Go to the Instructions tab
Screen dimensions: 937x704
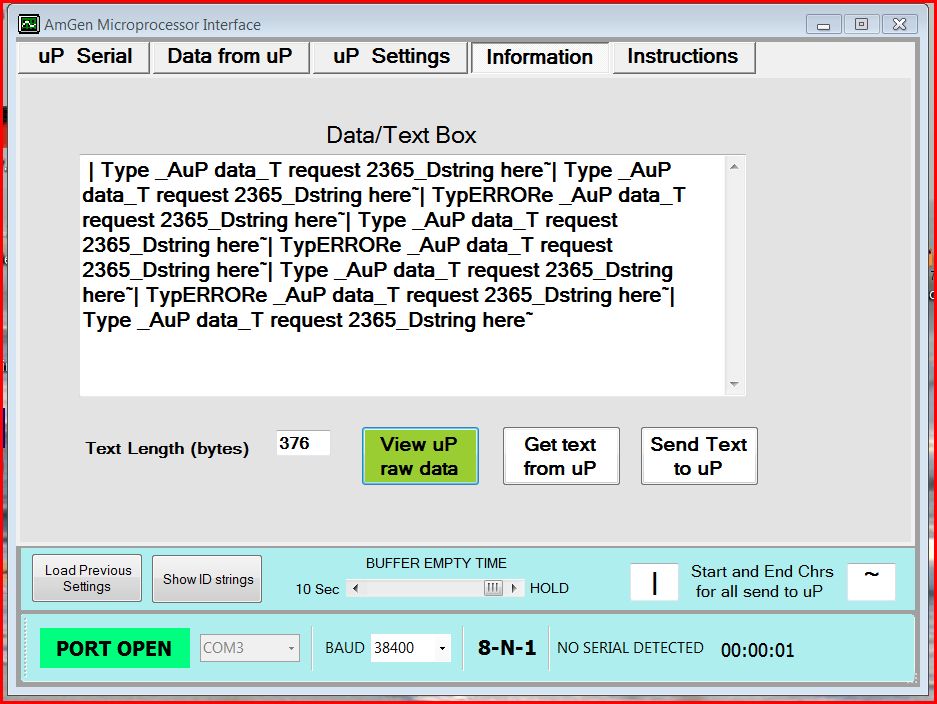(683, 57)
